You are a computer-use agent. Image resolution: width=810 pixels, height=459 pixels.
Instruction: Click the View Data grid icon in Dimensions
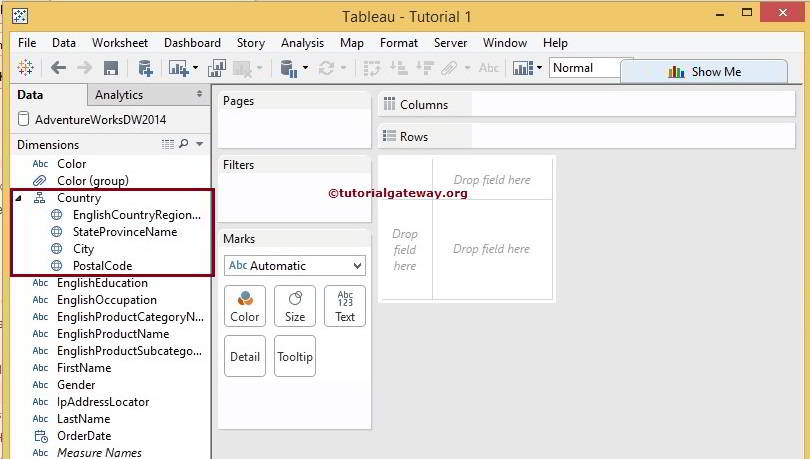tap(168, 145)
